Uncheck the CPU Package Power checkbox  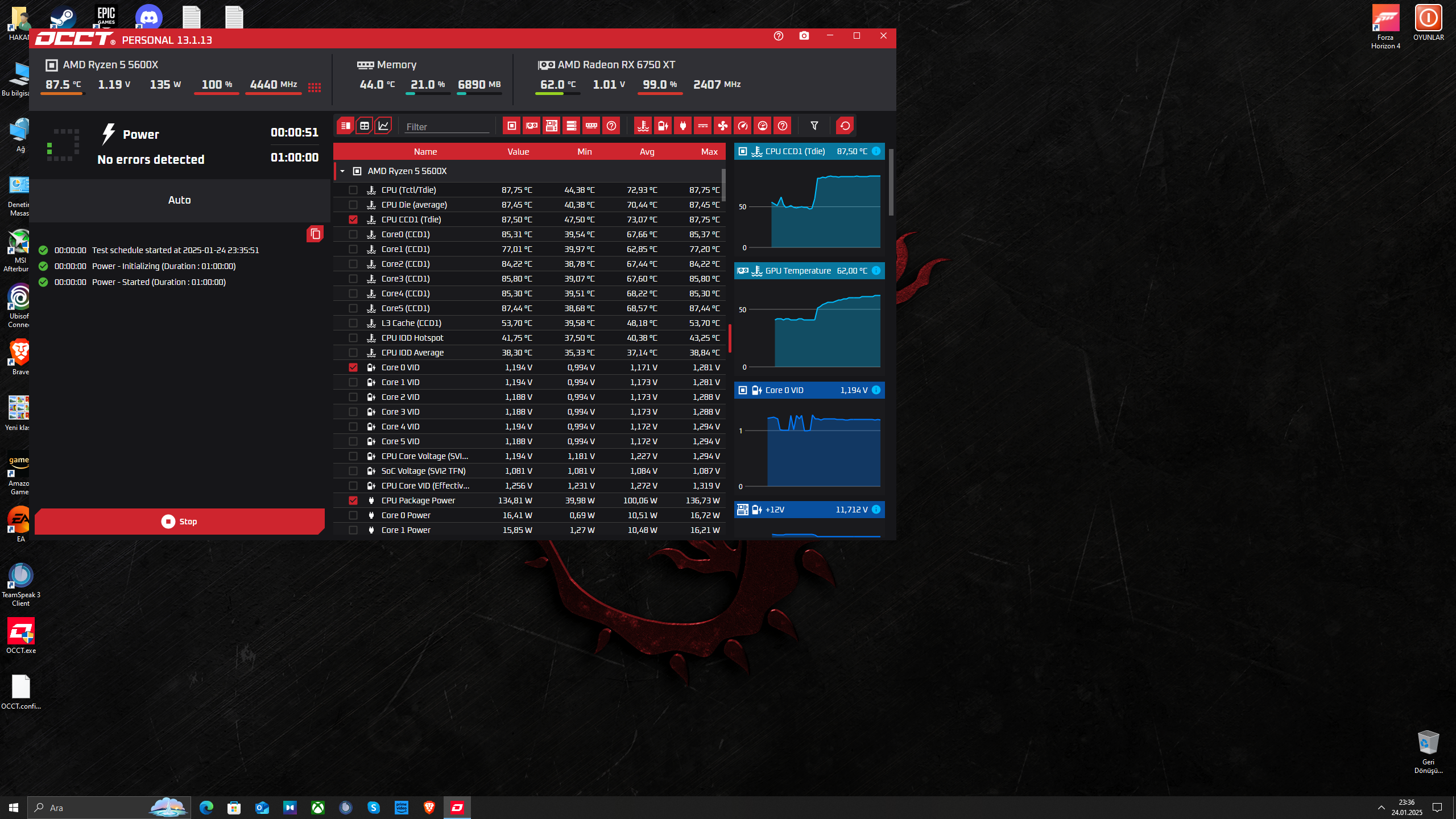click(x=353, y=500)
